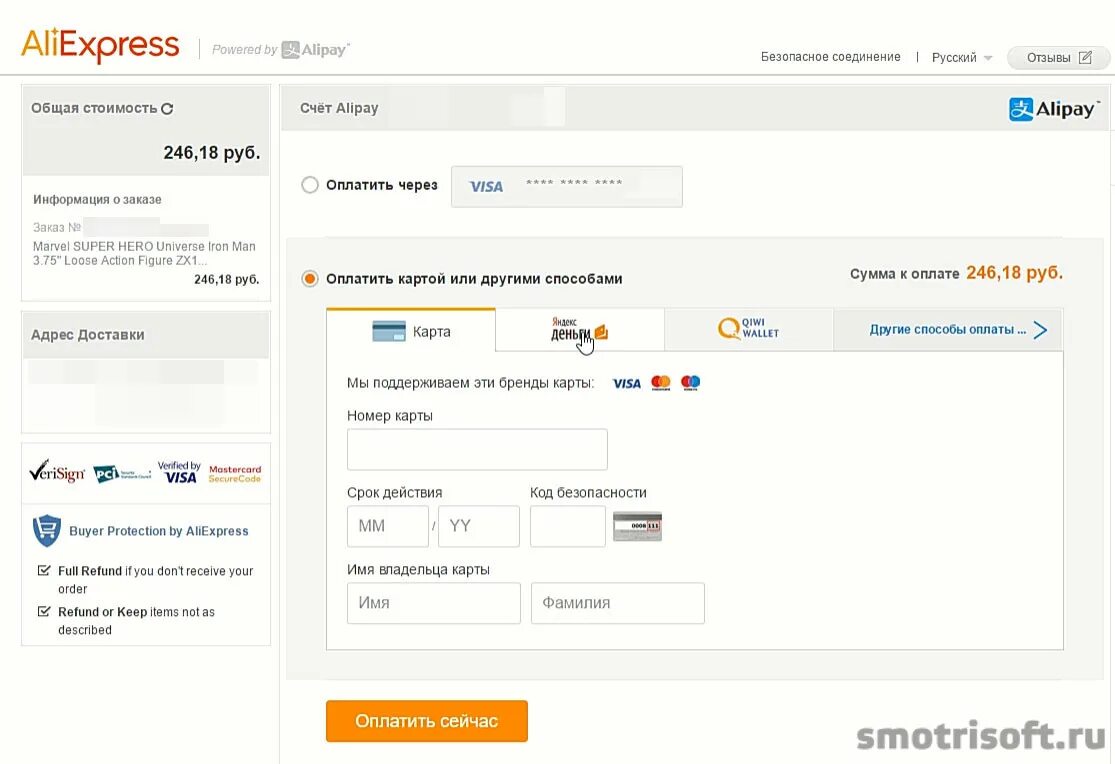Click the credit card icon on Карта tab
The image size is (1115, 764).
(x=389, y=331)
